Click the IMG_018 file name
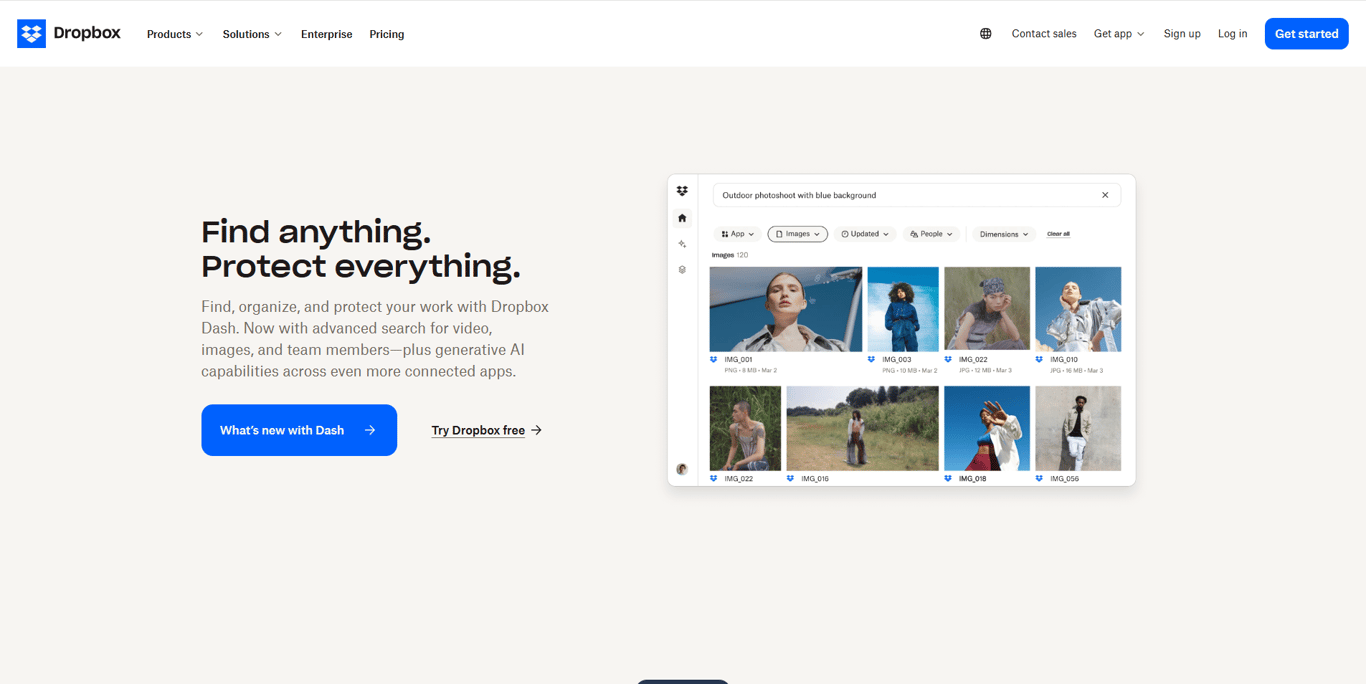The height and width of the screenshot is (684, 1366). click(x=973, y=479)
